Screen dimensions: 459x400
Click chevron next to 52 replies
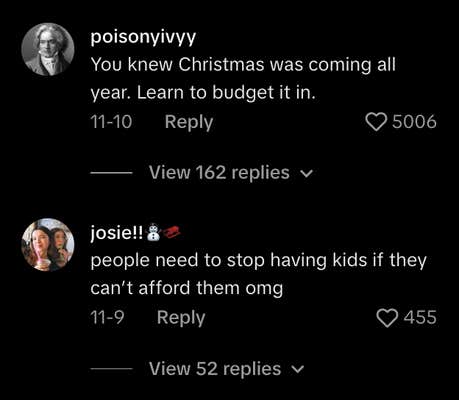click(x=298, y=370)
